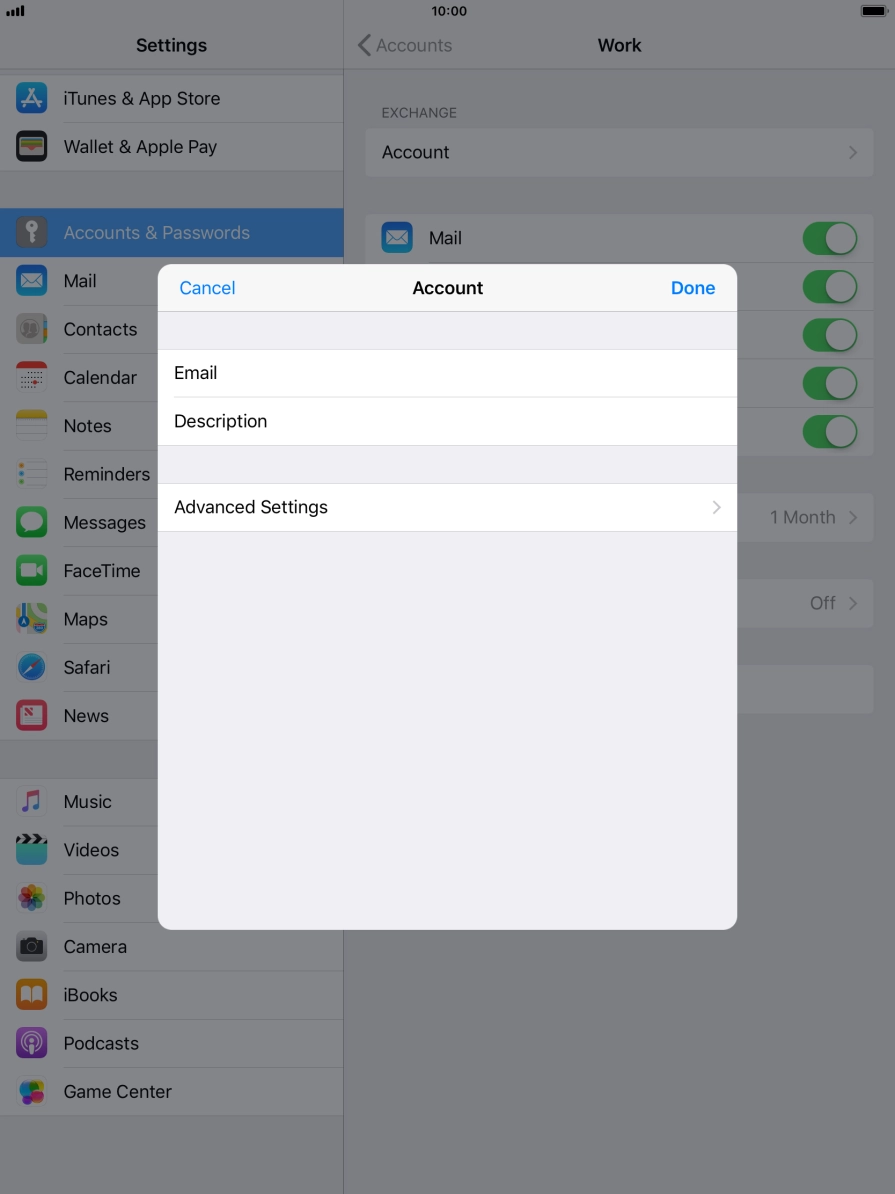Go back to Accounts
This screenshot has height=1194, width=895.
404,45
